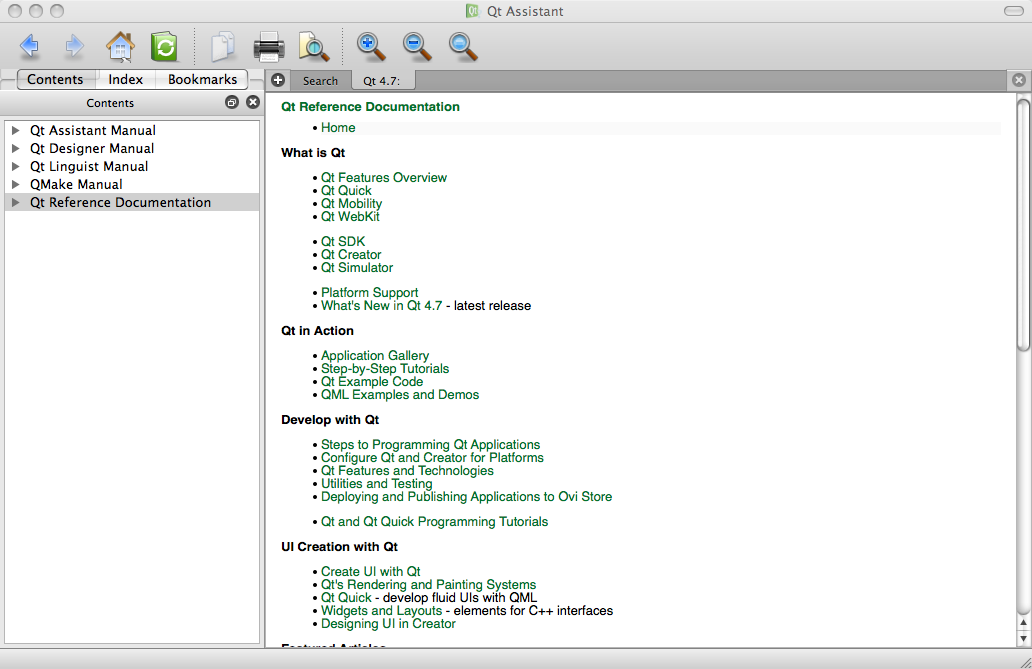
Task: Click the scrollbar down arrow
Action: pyautogui.click(x=1023, y=639)
